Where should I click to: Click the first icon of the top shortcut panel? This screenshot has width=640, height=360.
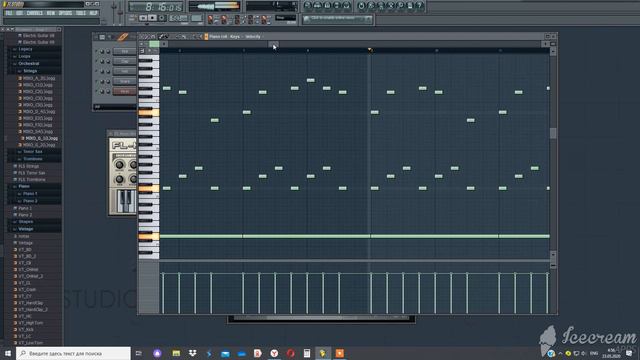coord(308,6)
